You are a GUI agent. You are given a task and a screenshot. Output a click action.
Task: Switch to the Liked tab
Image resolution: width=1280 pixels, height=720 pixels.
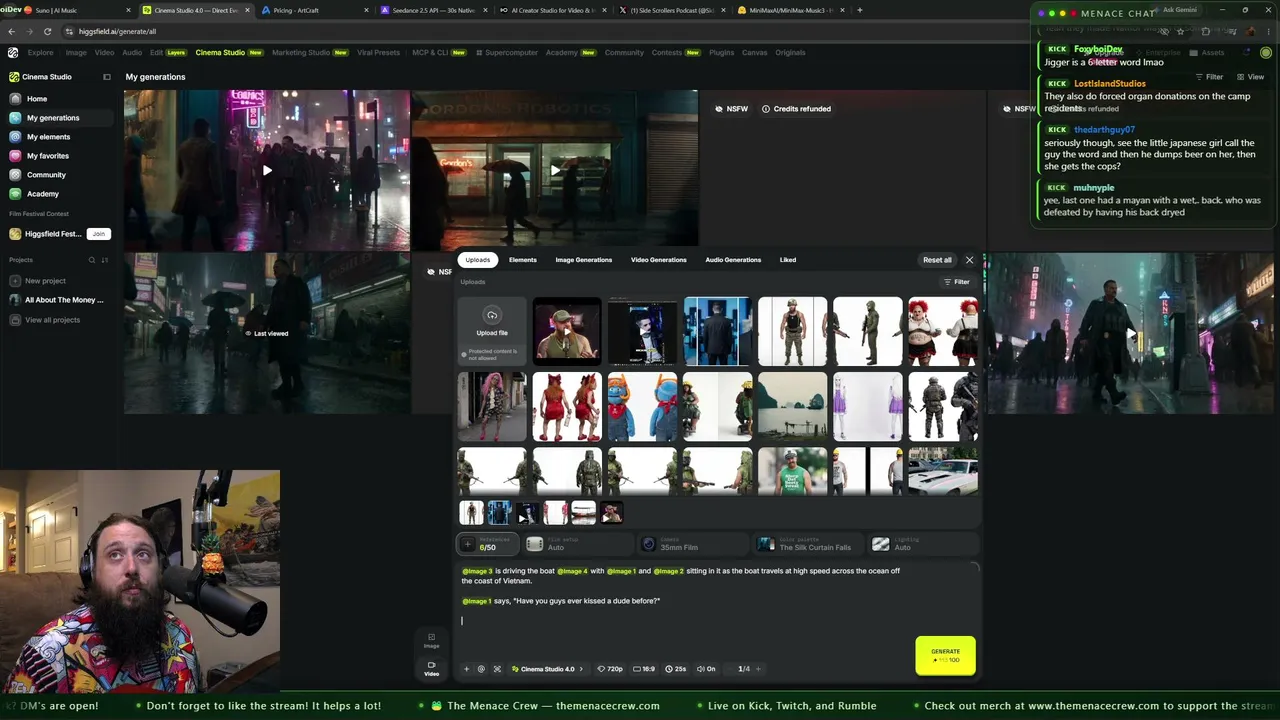pos(788,260)
